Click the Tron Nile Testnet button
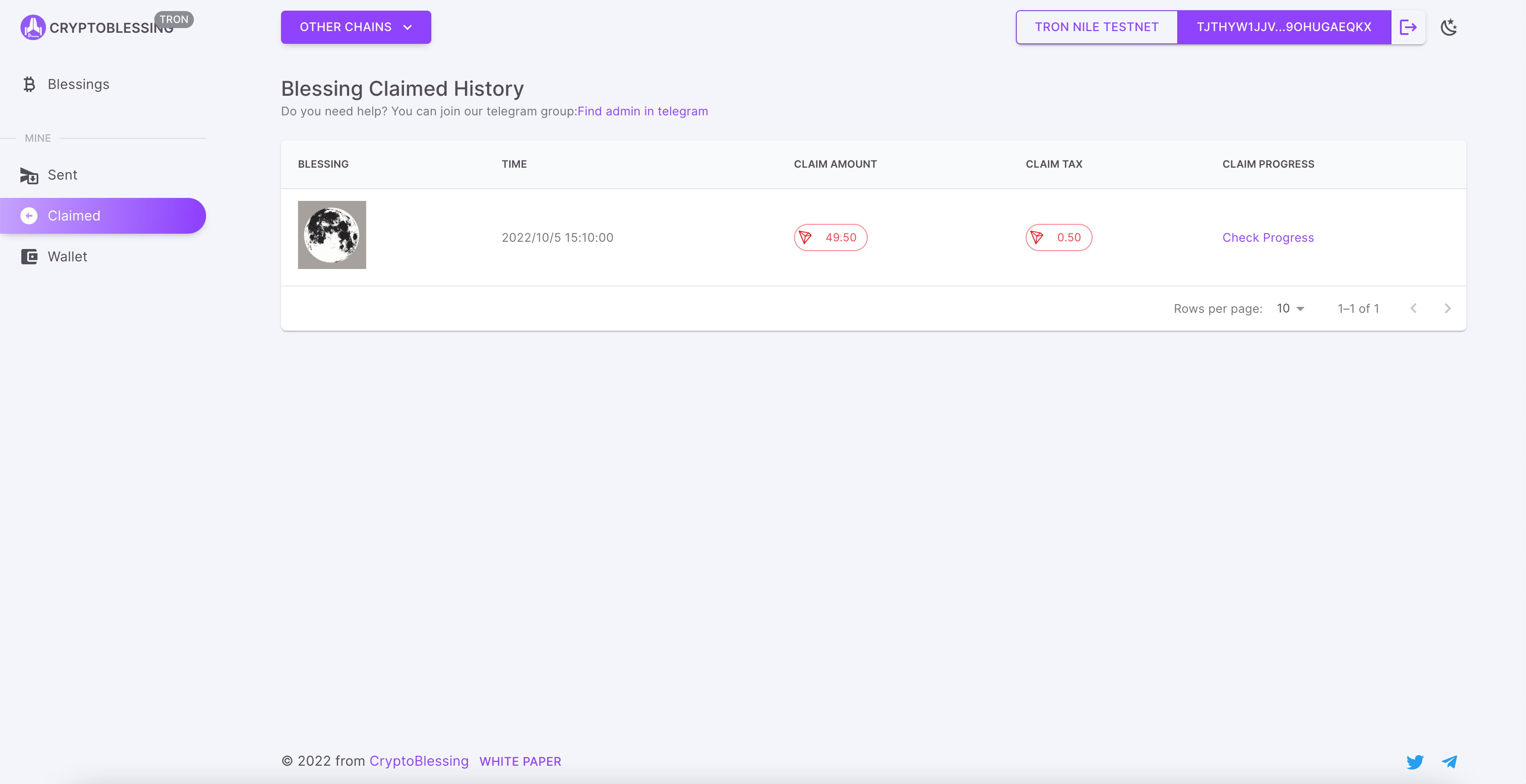The height and width of the screenshot is (784, 1526). click(x=1096, y=27)
